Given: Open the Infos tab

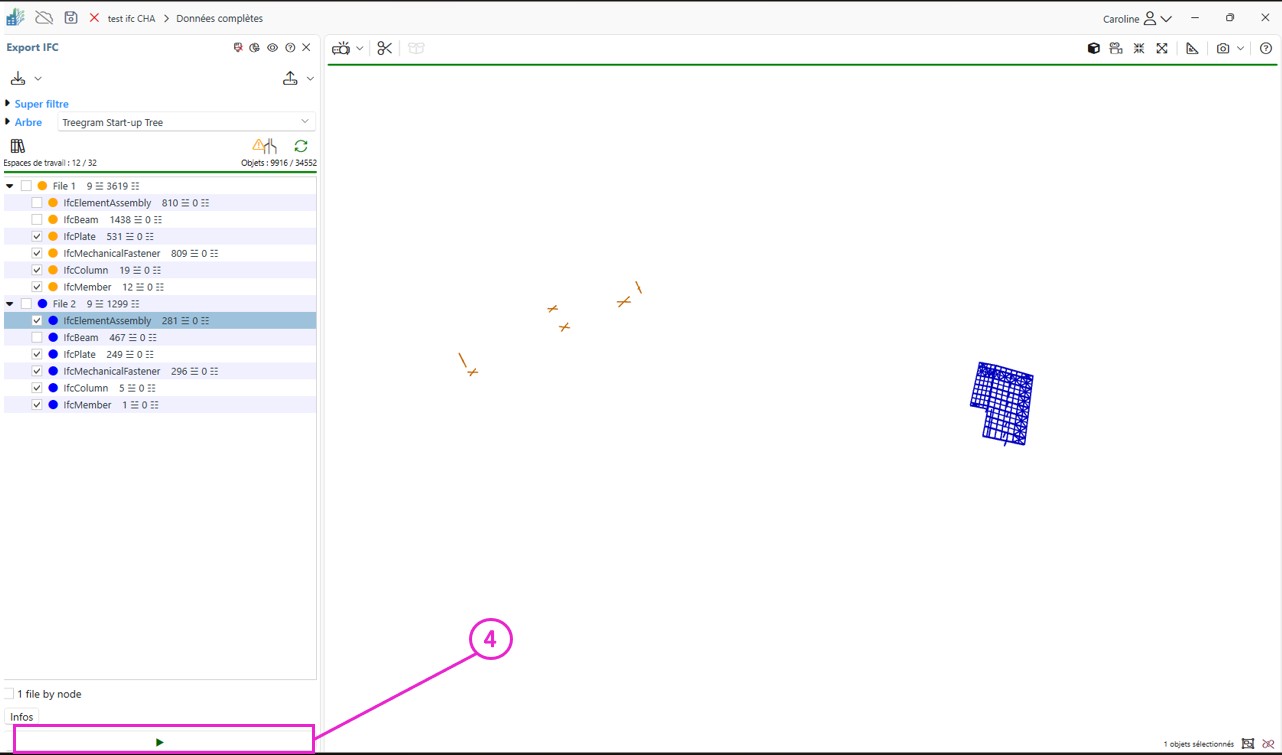Looking at the screenshot, I should (x=22, y=717).
